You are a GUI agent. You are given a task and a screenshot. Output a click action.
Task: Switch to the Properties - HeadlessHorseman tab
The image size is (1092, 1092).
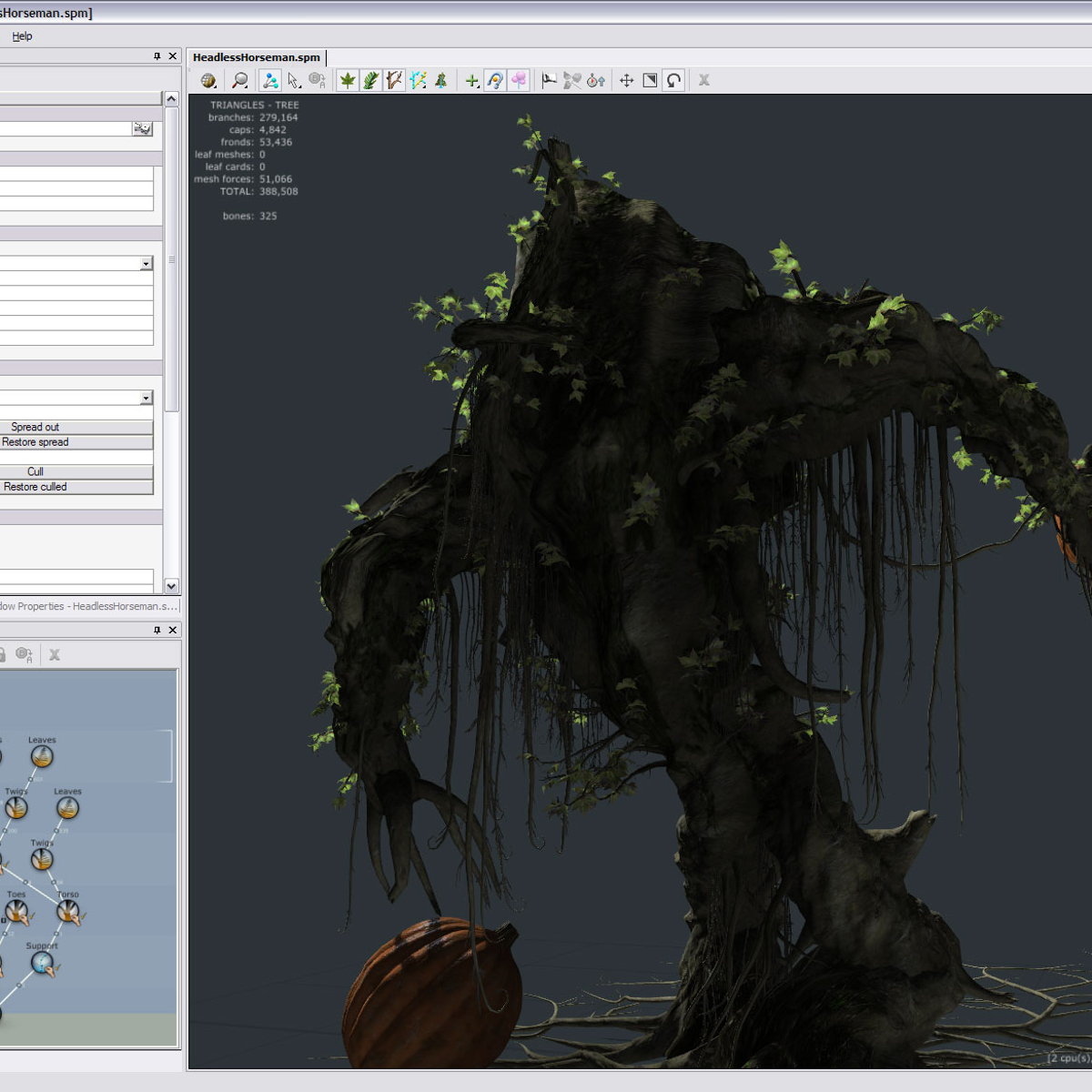point(88,606)
